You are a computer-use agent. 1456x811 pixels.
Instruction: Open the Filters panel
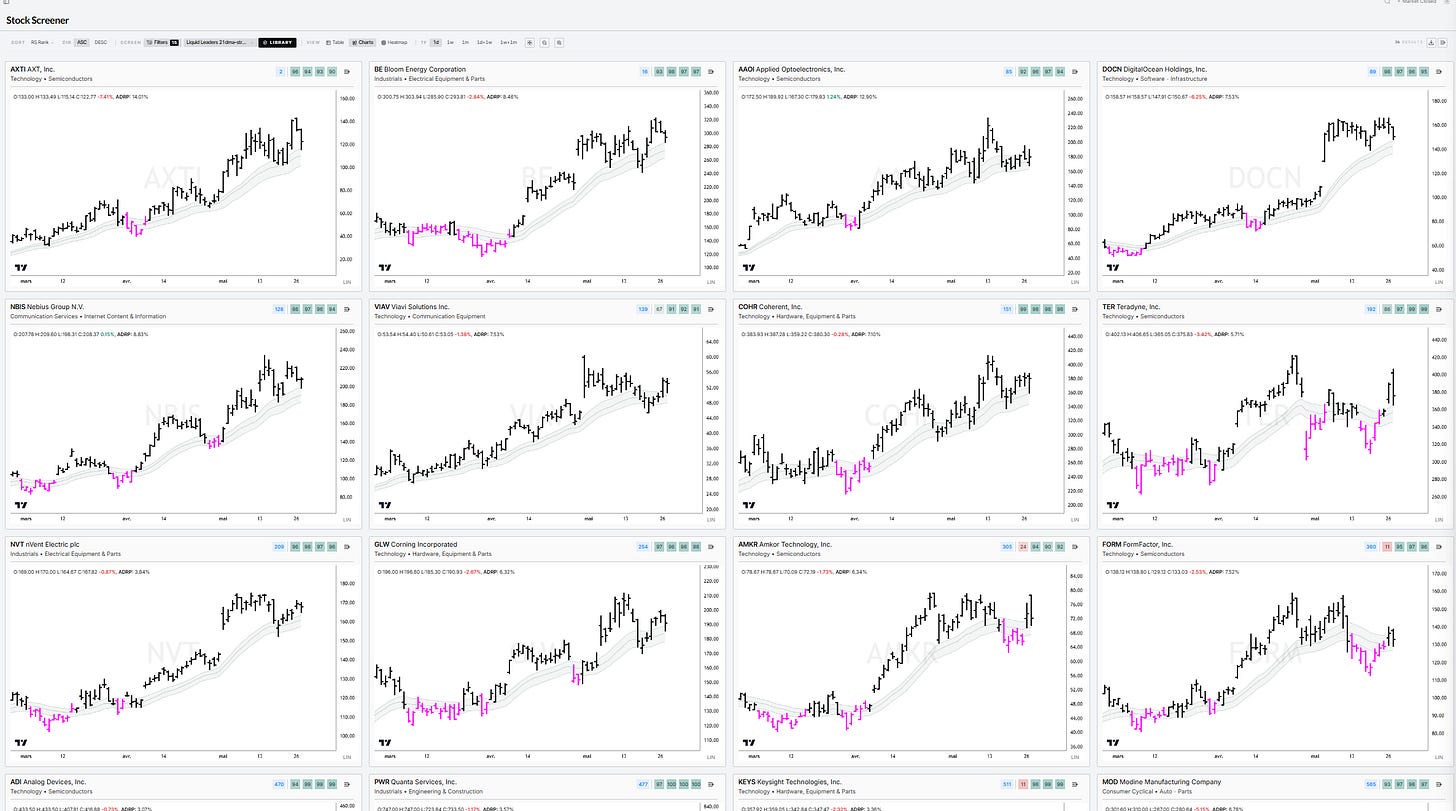(x=162, y=42)
